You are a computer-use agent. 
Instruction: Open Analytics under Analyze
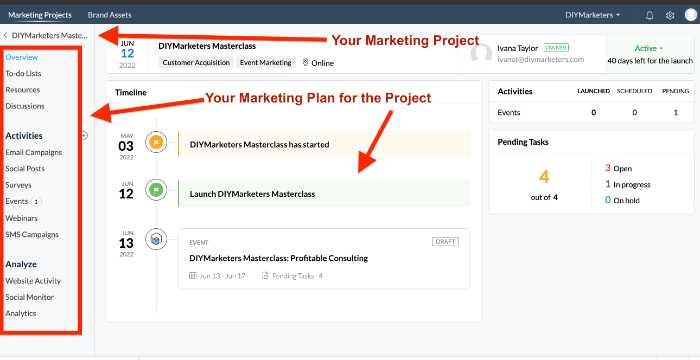21,313
